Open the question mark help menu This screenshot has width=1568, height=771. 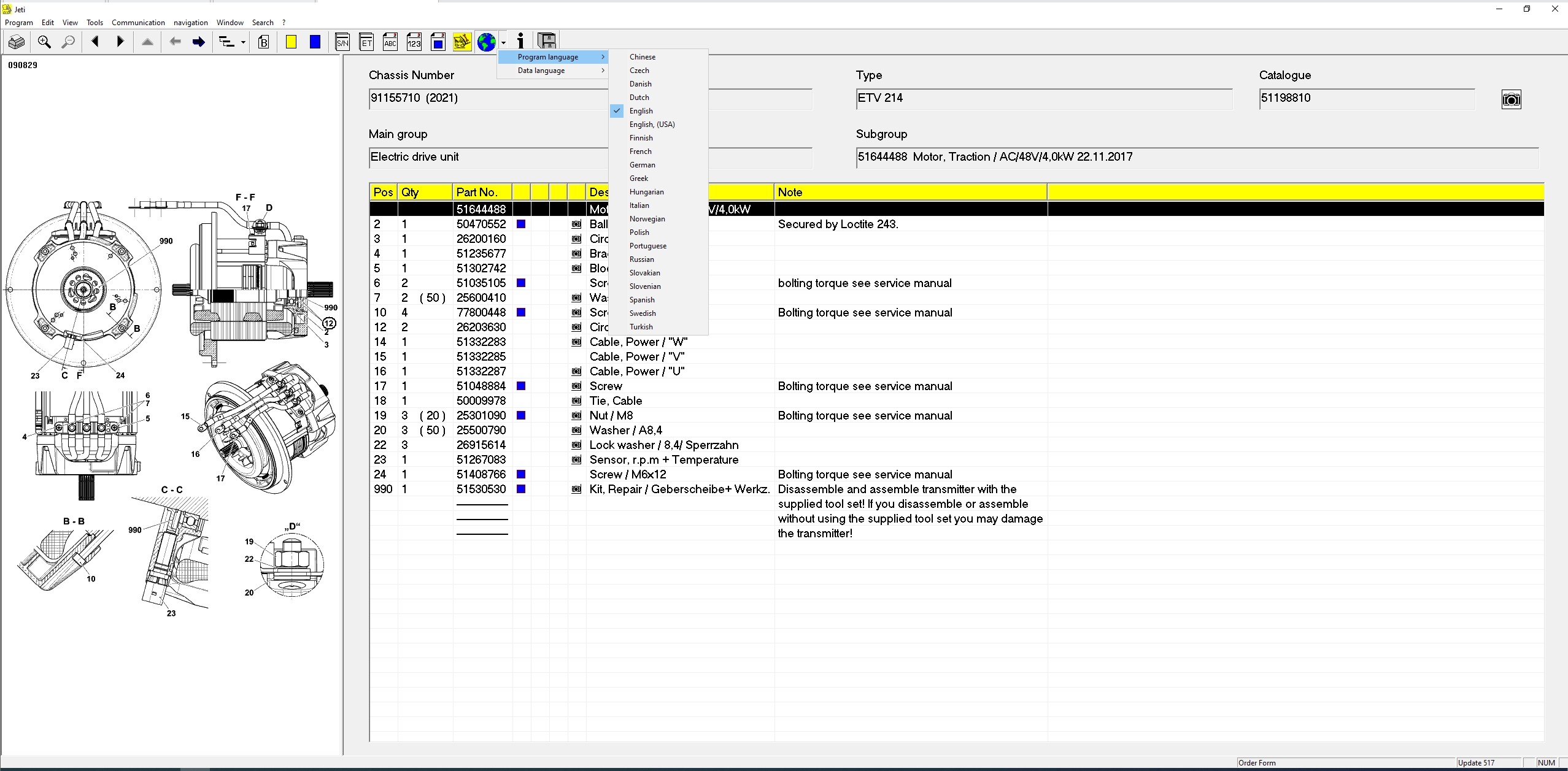[x=284, y=23]
